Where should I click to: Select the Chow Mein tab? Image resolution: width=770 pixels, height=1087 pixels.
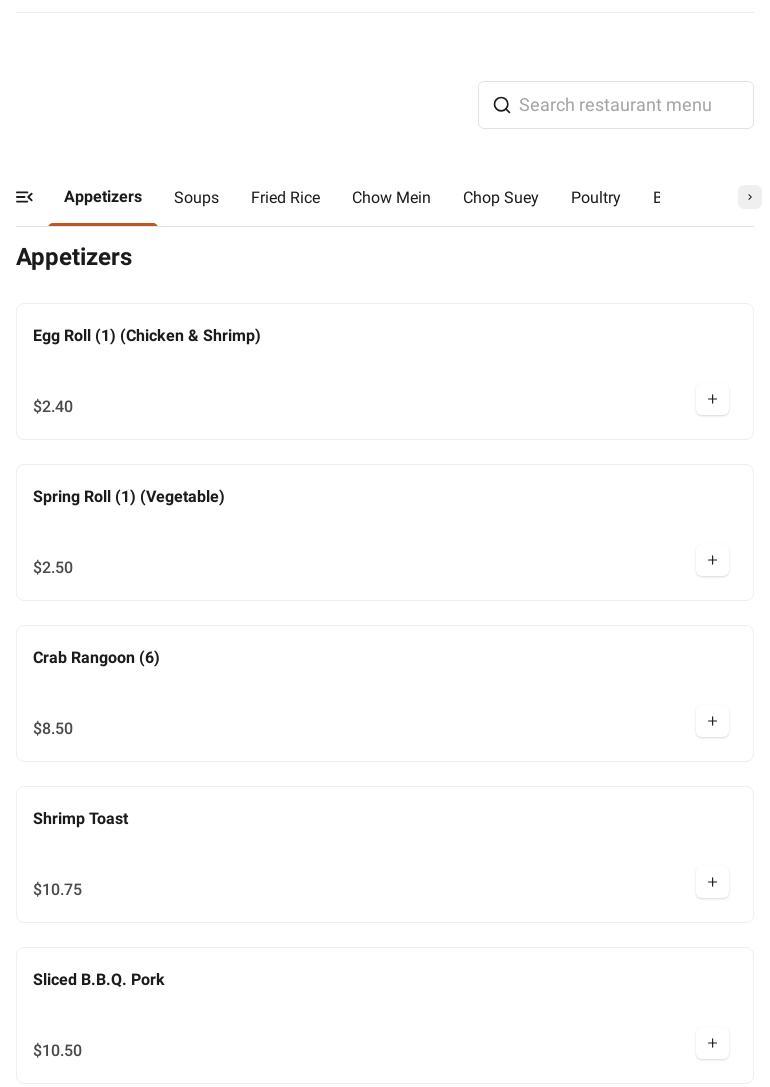tap(391, 198)
